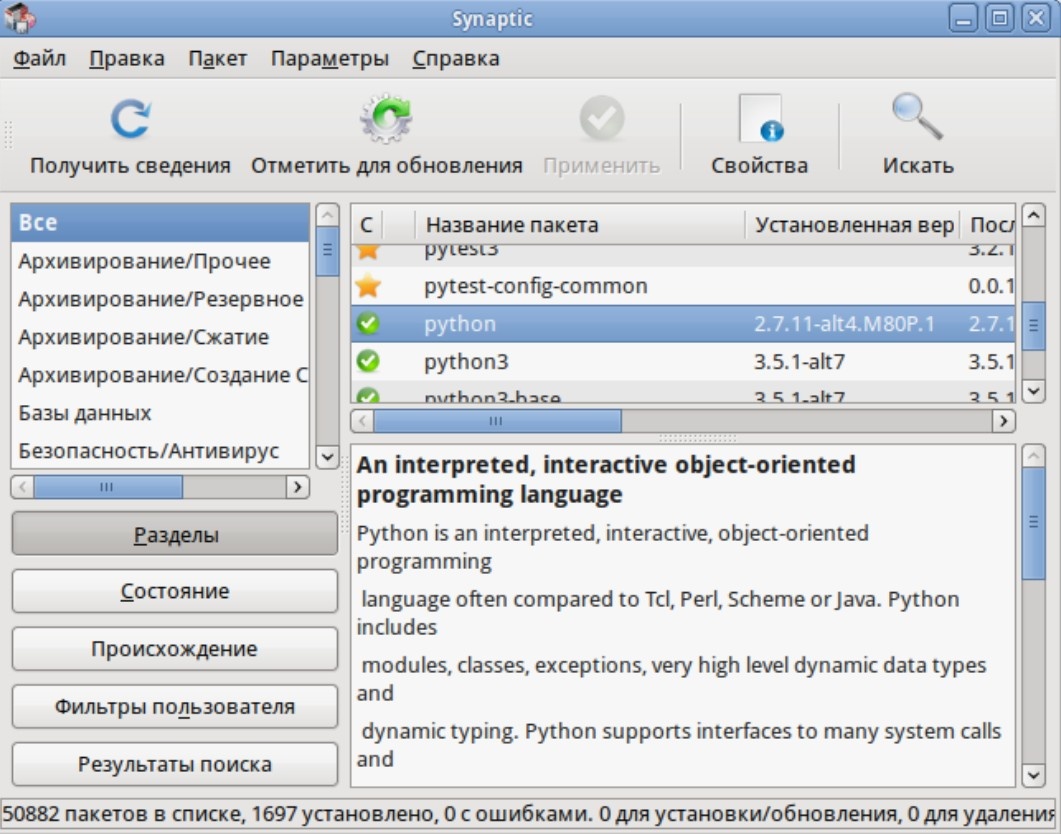Click installed version 3.5.1-alt7 of python3
This screenshot has height=834, width=1061.
coord(799,362)
